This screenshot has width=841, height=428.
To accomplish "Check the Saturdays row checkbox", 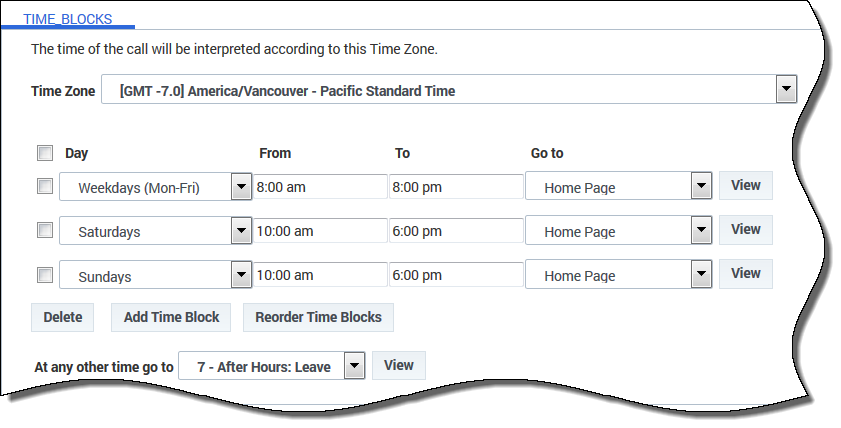I will tap(45, 230).
